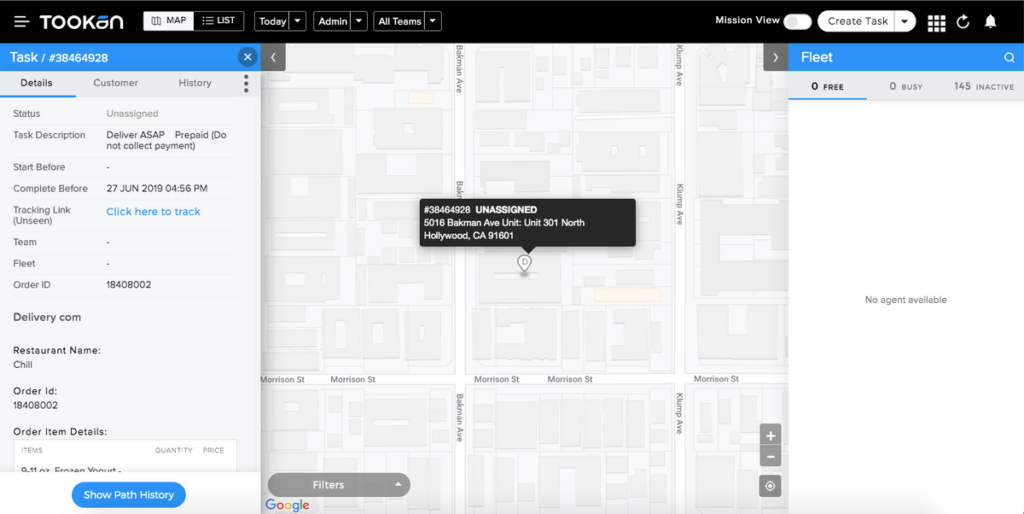Search the fleet with the magnifier icon
The image size is (1024, 514).
(x=1009, y=57)
